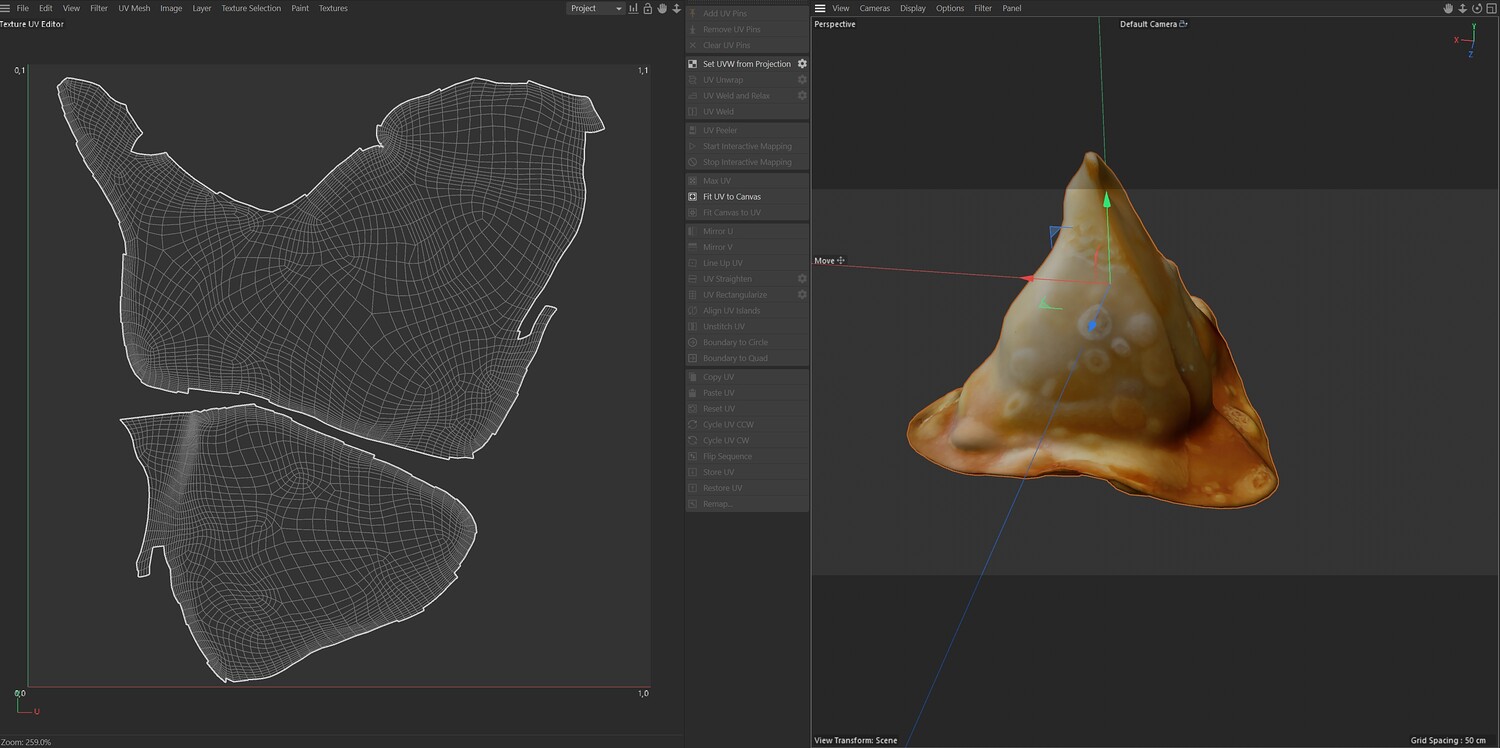Click Clear UV Pins X icon
The height and width of the screenshot is (748, 1500).
coord(693,45)
